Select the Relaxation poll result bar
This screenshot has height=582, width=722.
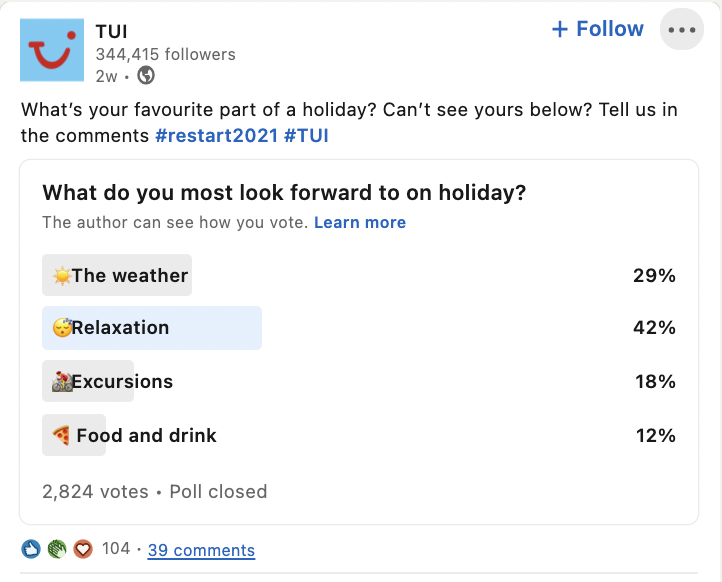(152, 328)
